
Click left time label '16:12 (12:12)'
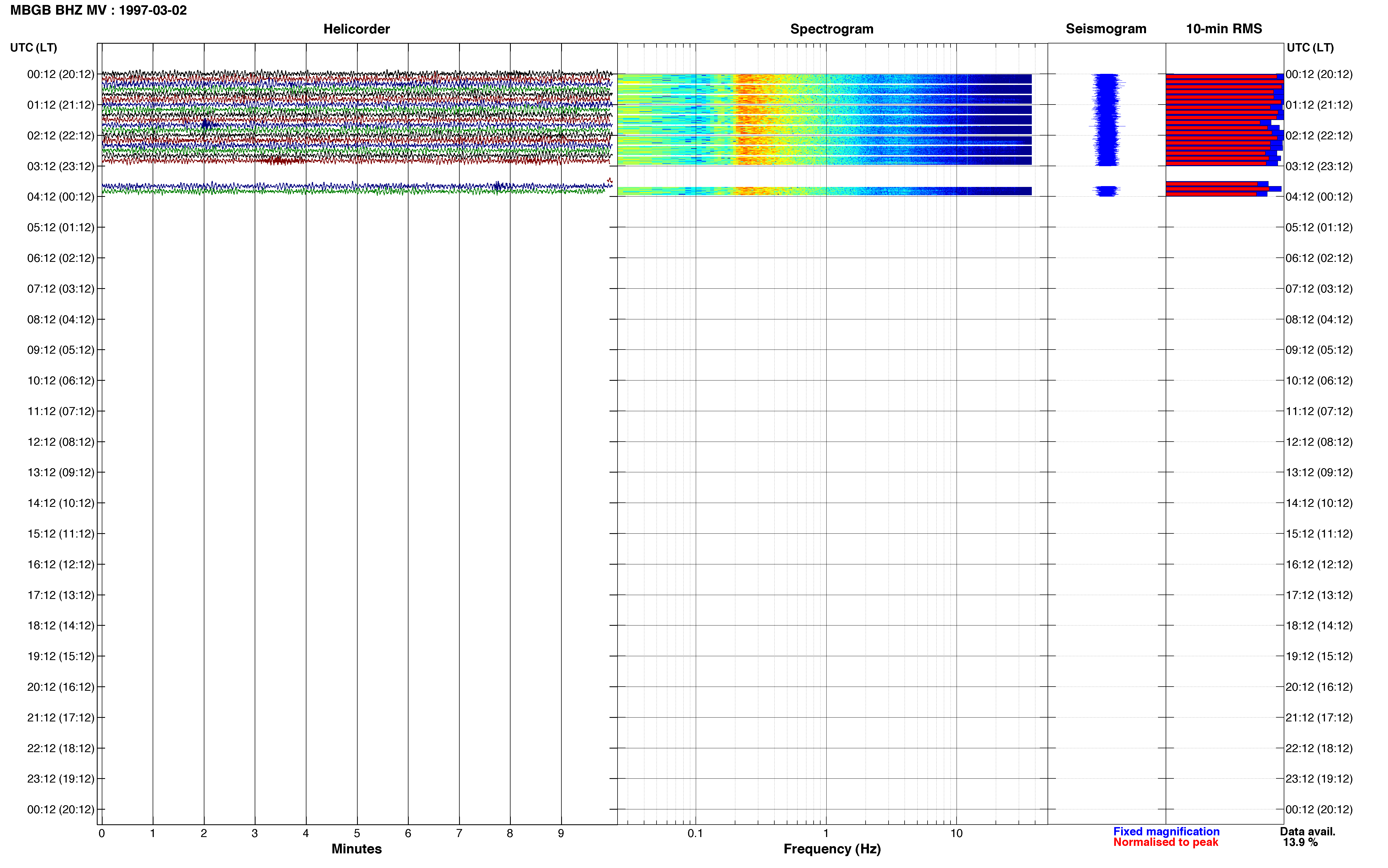[61, 564]
